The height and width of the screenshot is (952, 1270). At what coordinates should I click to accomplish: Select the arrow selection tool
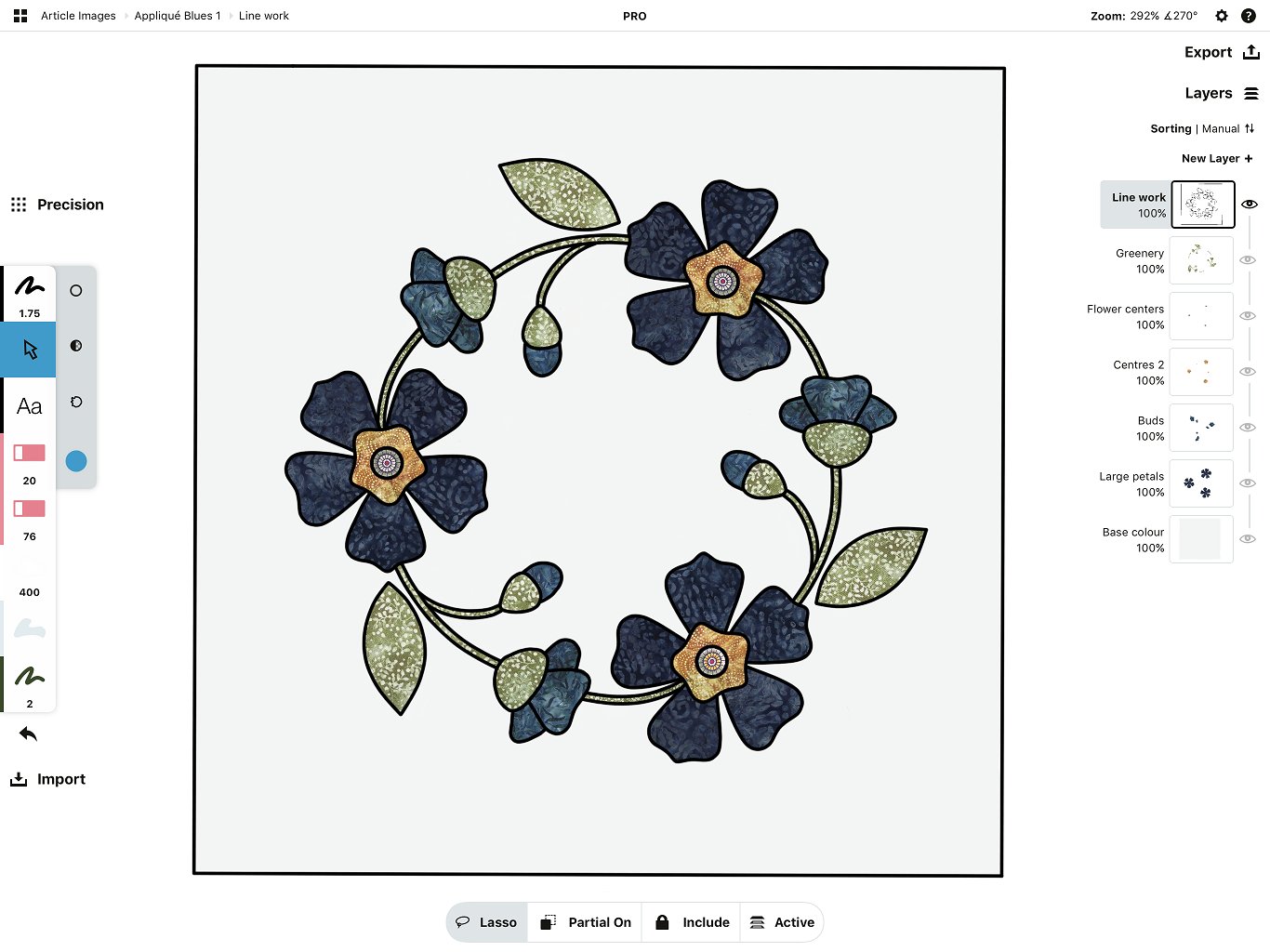pyautogui.click(x=30, y=350)
